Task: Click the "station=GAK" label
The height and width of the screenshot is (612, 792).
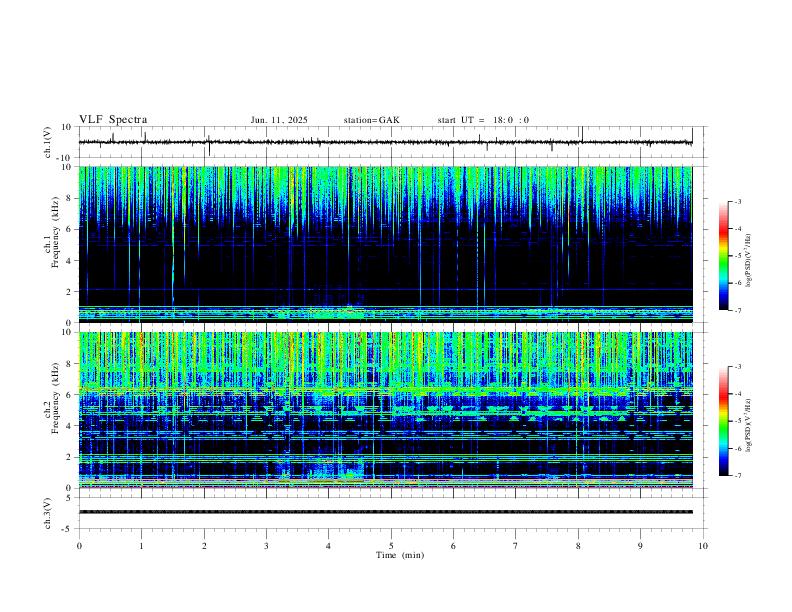Action: (x=371, y=120)
